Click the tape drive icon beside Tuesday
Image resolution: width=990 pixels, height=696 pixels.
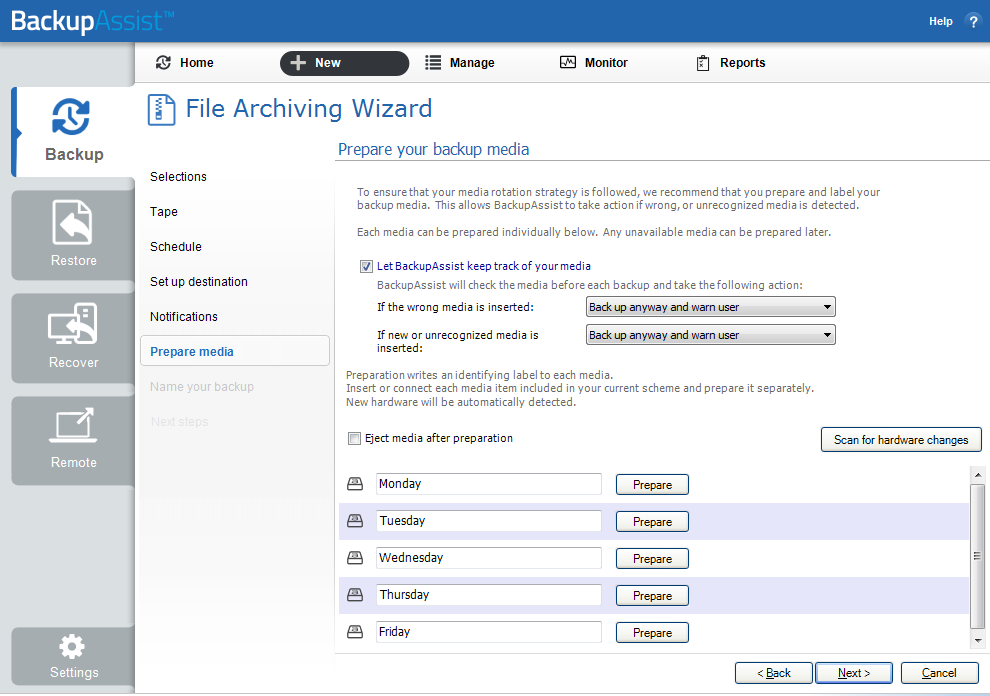point(355,520)
